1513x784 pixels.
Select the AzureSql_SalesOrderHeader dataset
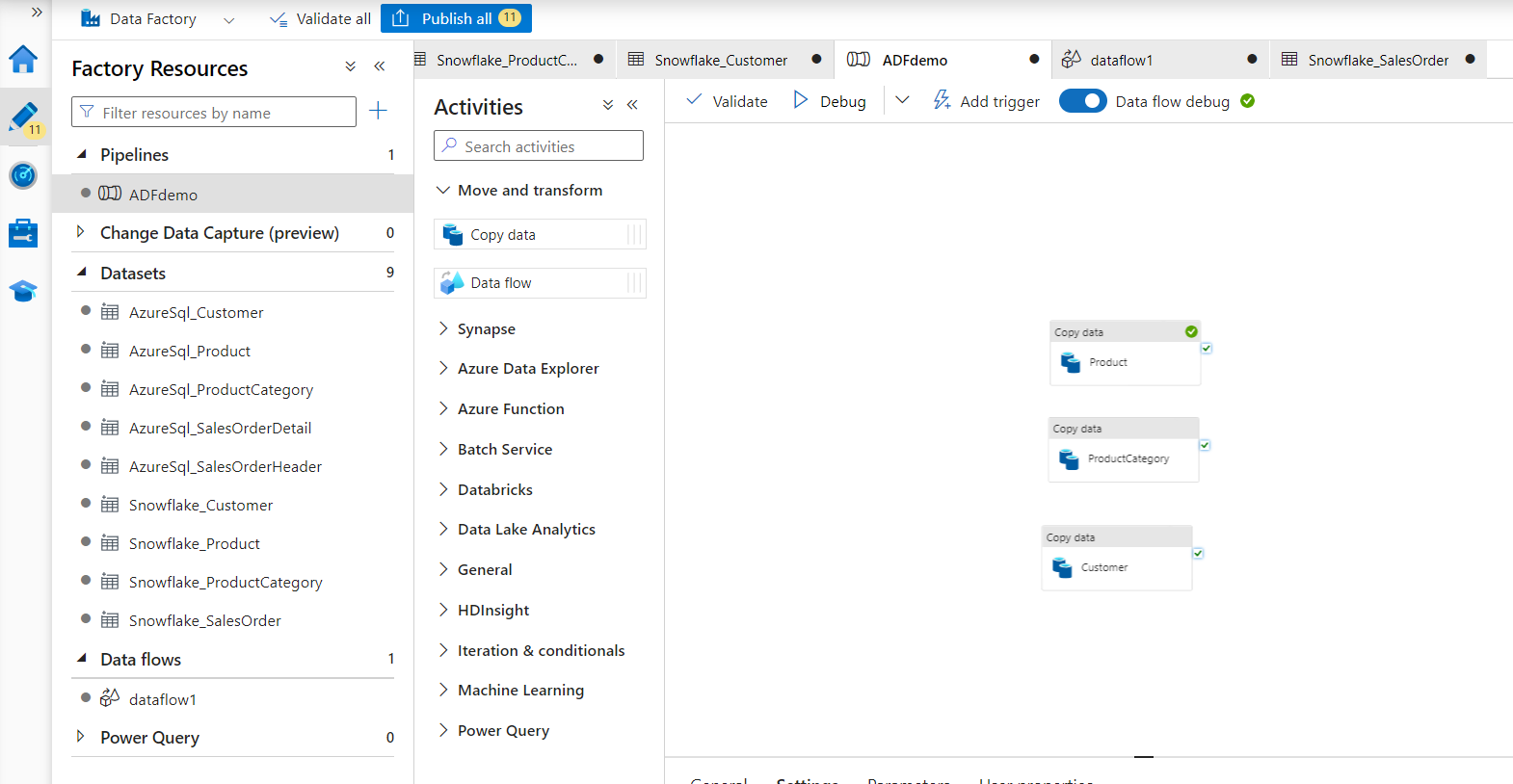[x=225, y=466]
